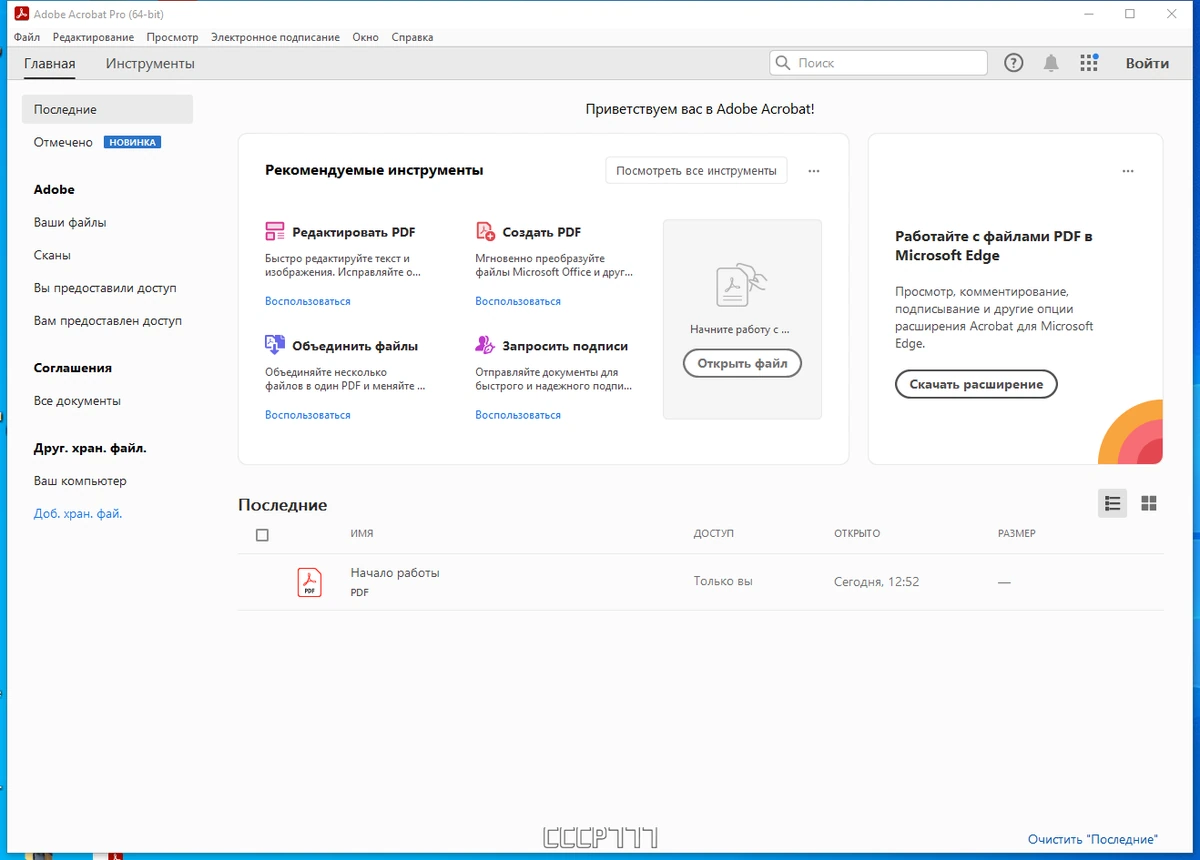Click the Edit PDF tool icon
Screen dimensions: 1200x860
(x=275, y=232)
